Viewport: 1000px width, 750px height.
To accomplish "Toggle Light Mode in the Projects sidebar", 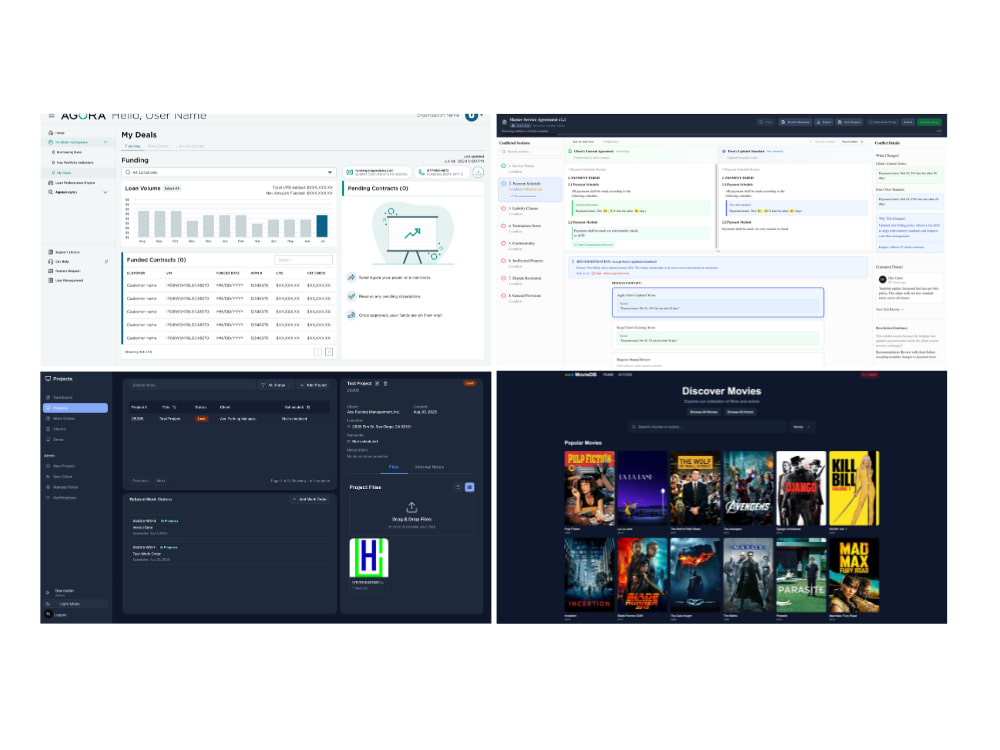I will click(75, 603).
